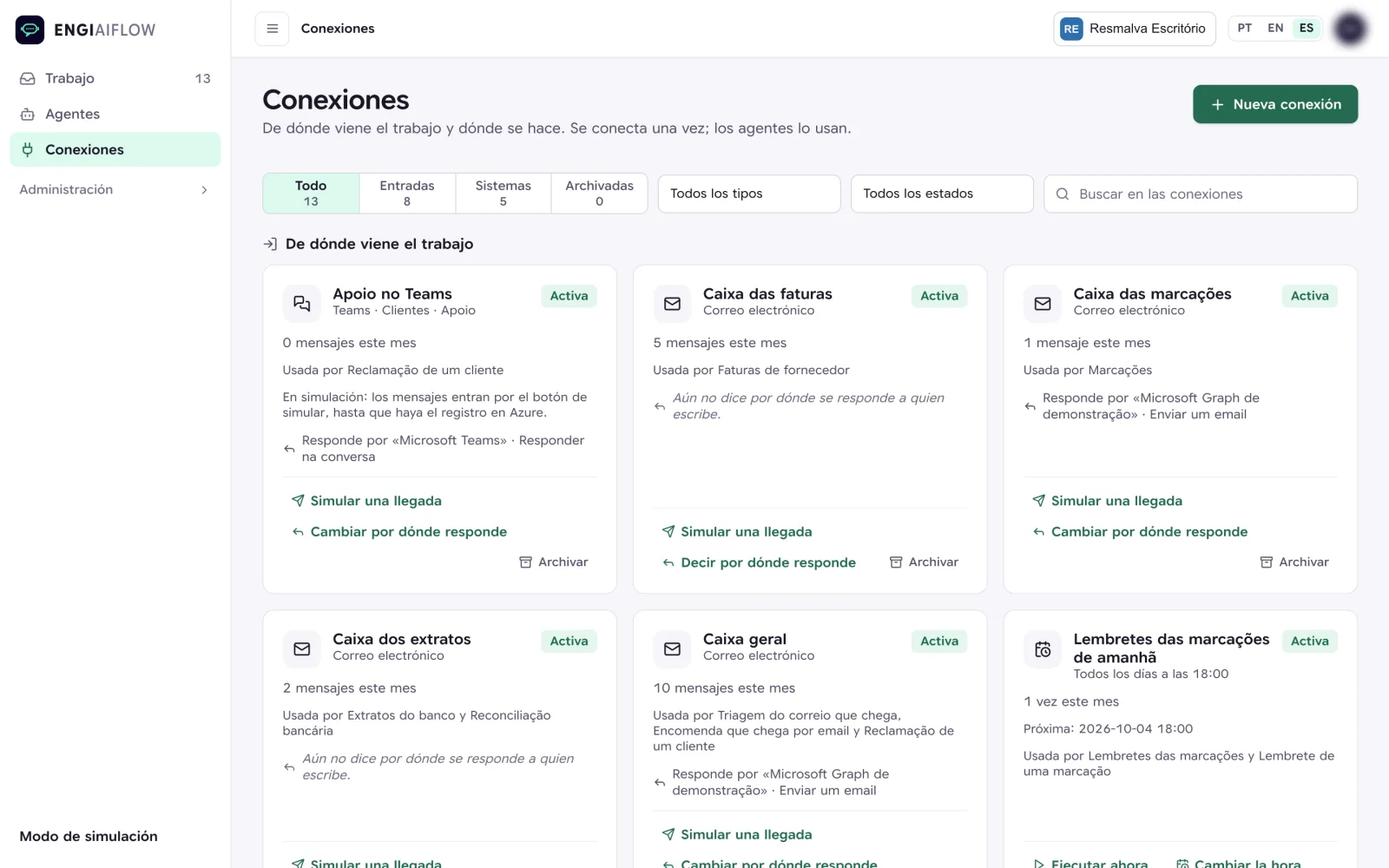Click the Caixa geral mail icon

pyautogui.click(x=672, y=648)
